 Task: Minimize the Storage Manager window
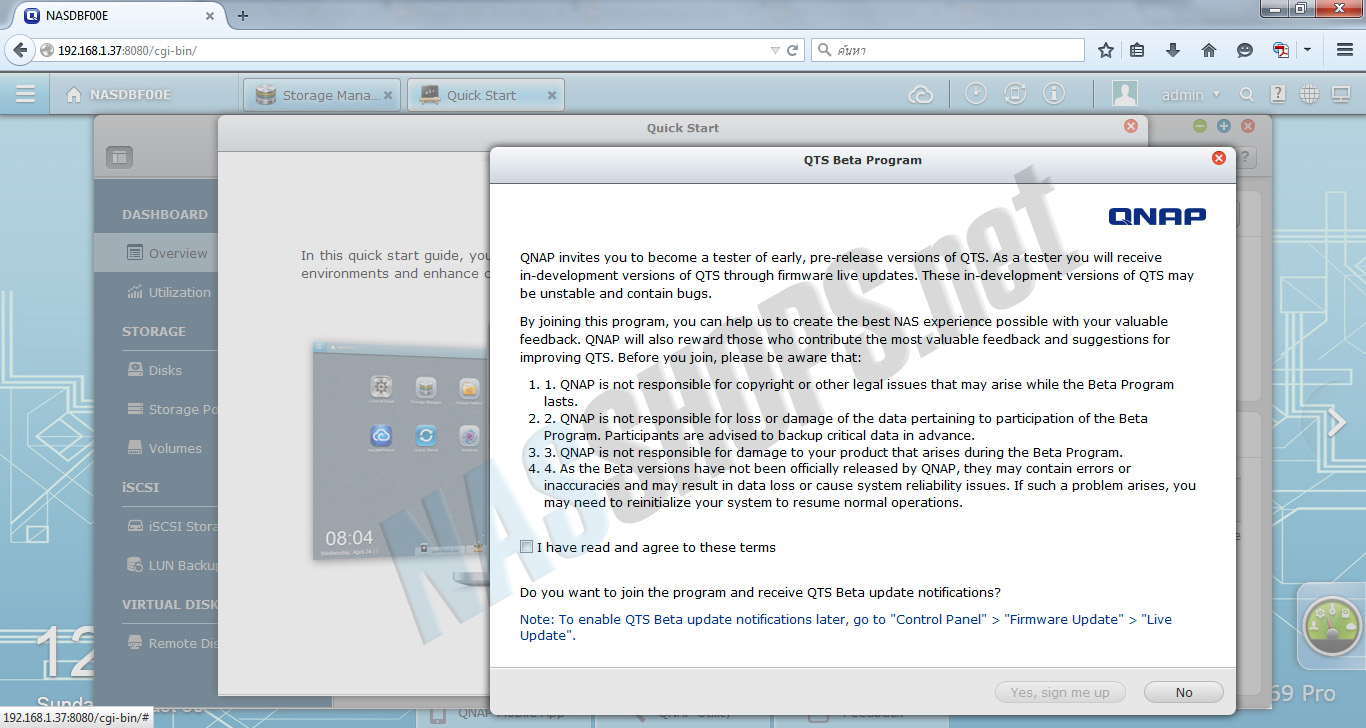(x=1200, y=126)
